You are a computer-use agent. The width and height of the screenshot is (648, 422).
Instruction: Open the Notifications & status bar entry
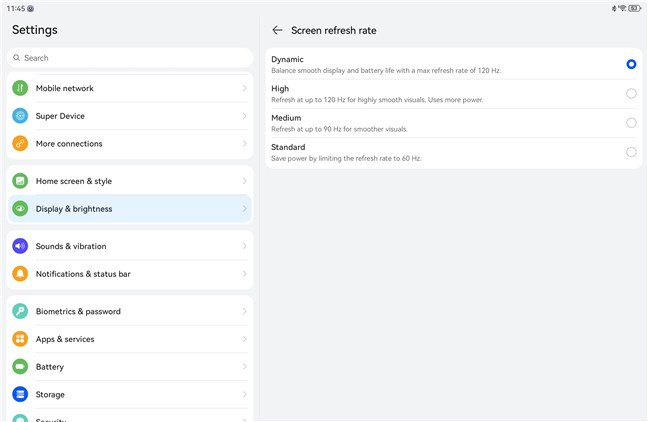coord(130,274)
